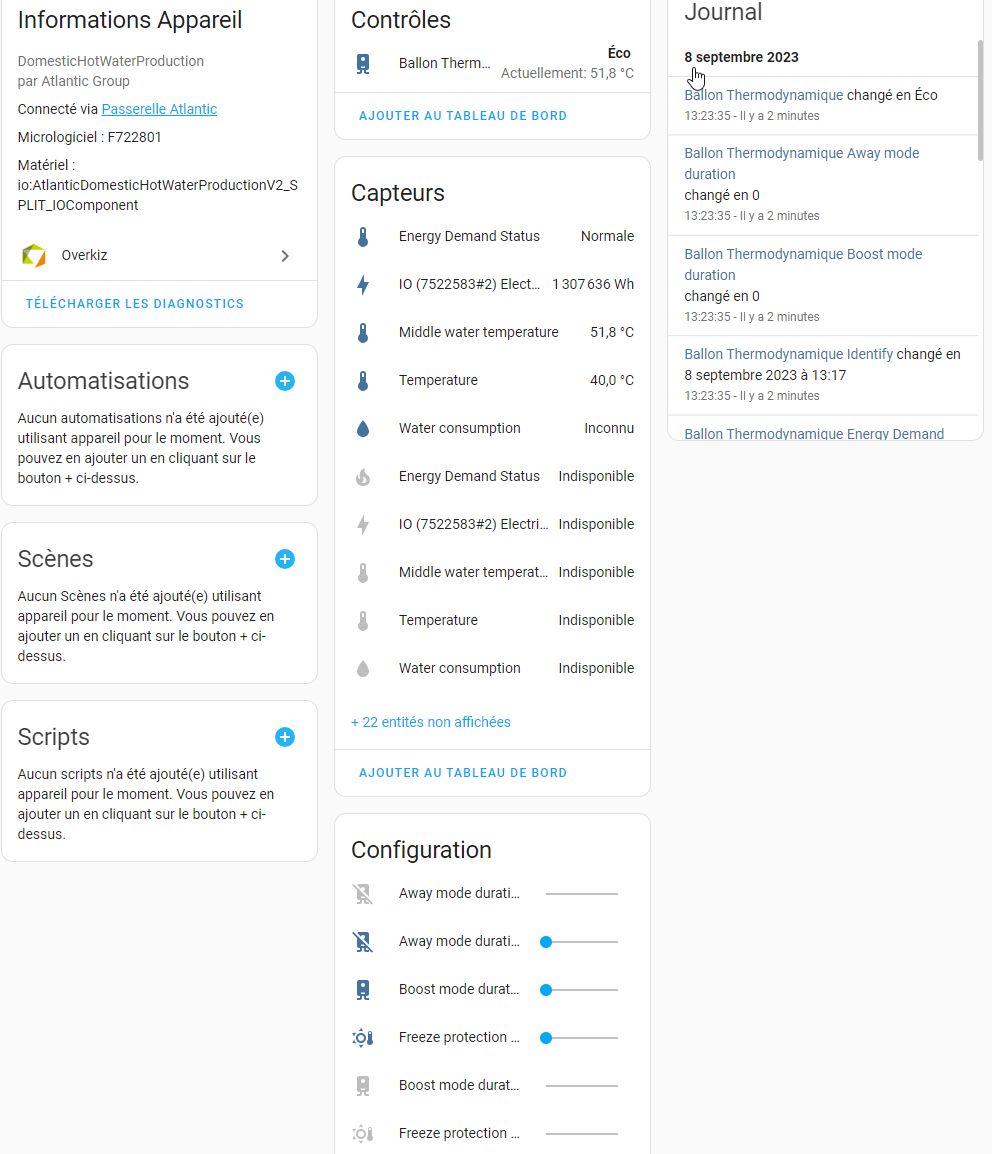The image size is (992, 1154).
Task: Click the plus icon next to Automatisations
Action: [x=285, y=381]
